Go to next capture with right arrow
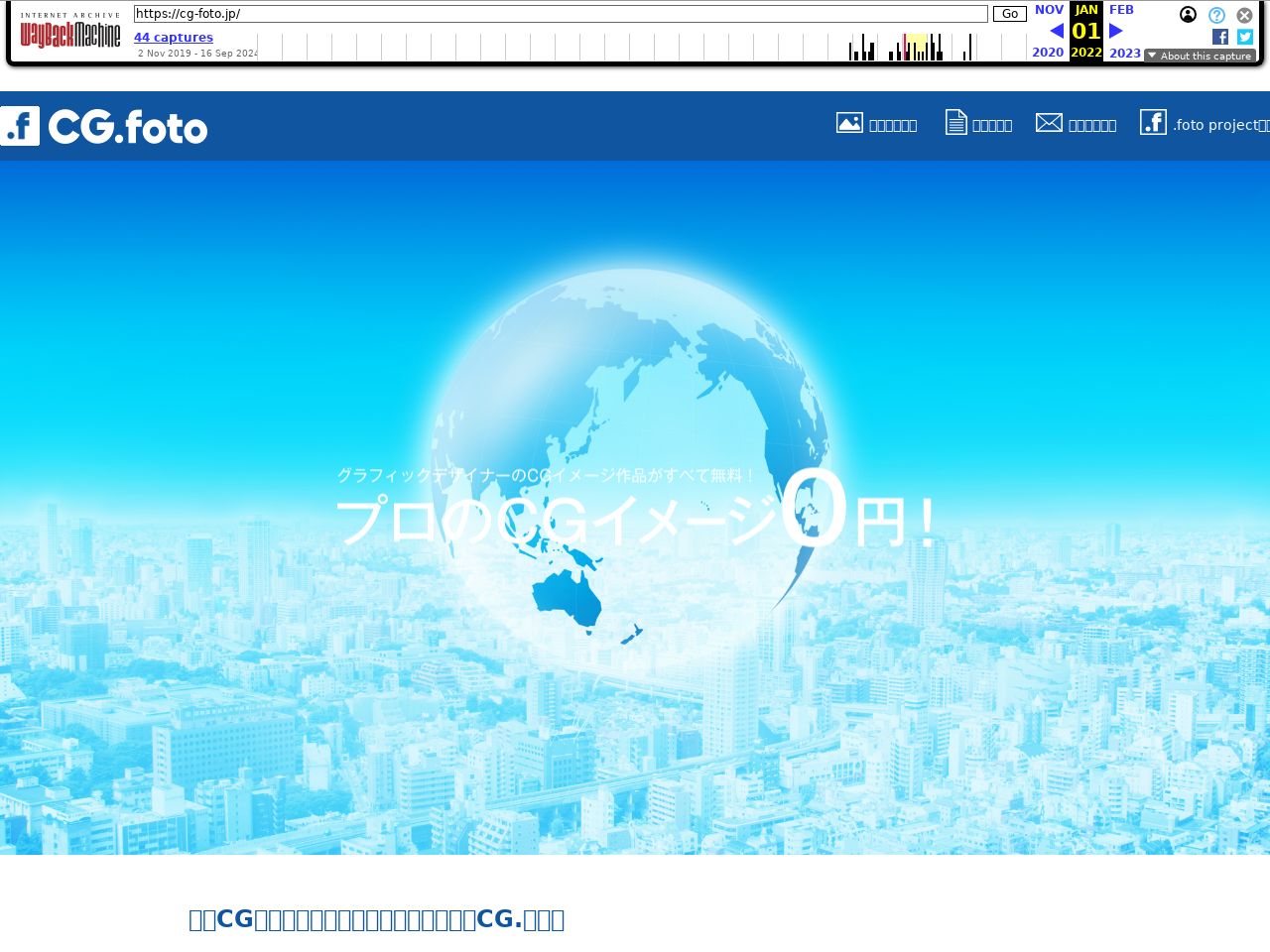 coord(1116,31)
